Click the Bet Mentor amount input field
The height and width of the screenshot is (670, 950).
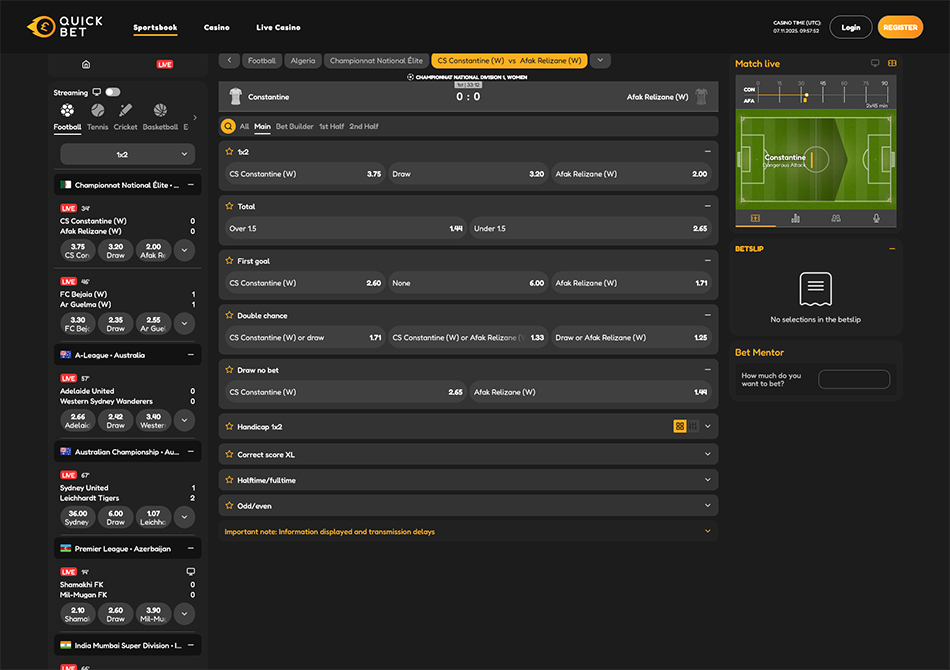coord(853,379)
